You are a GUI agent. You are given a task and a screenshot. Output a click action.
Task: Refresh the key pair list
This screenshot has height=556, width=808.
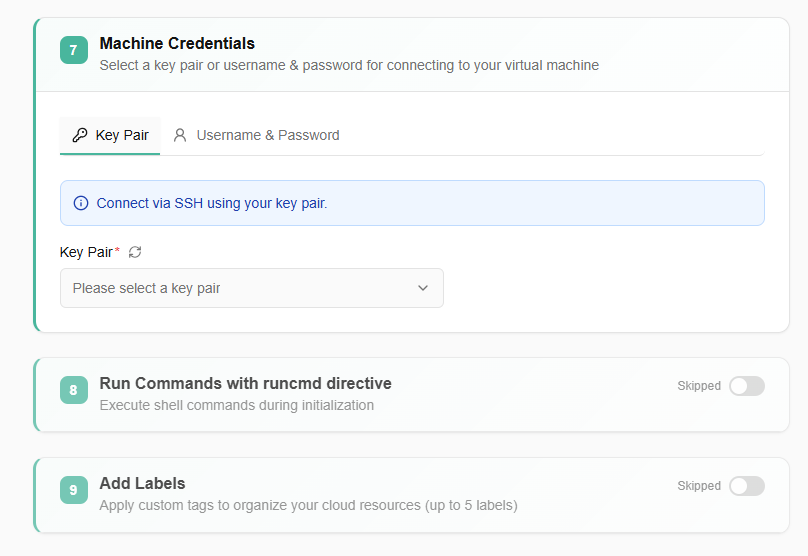point(135,252)
